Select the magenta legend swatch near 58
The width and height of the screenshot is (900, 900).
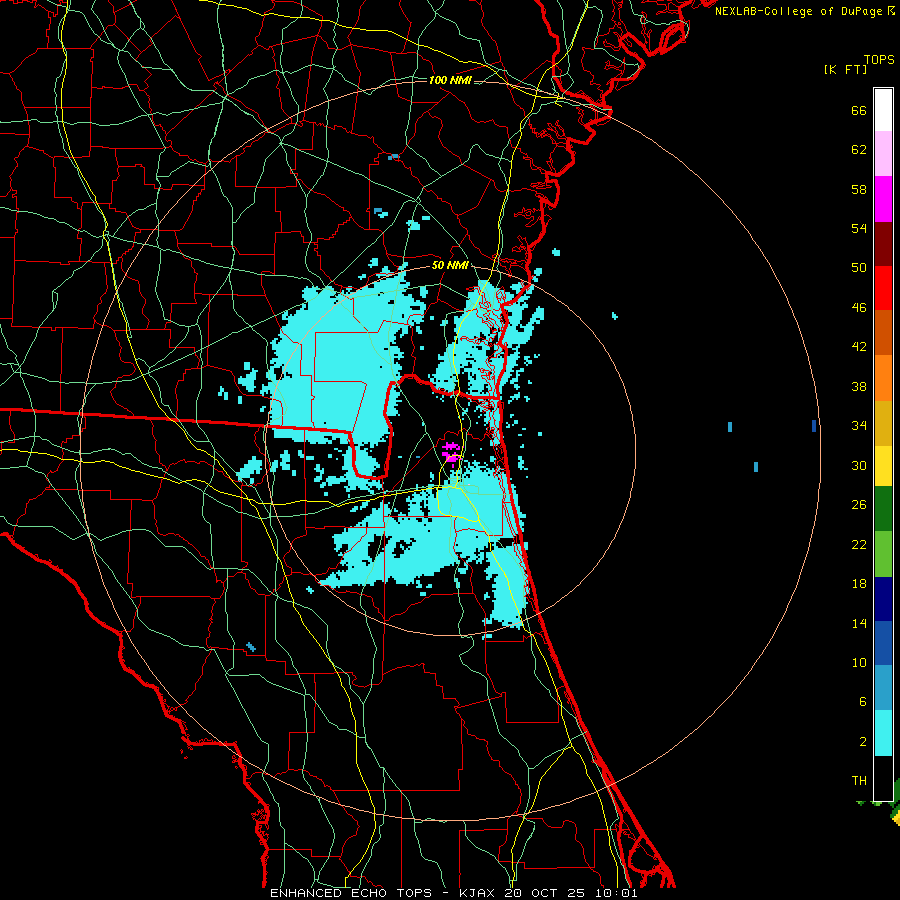(x=883, y=199)
